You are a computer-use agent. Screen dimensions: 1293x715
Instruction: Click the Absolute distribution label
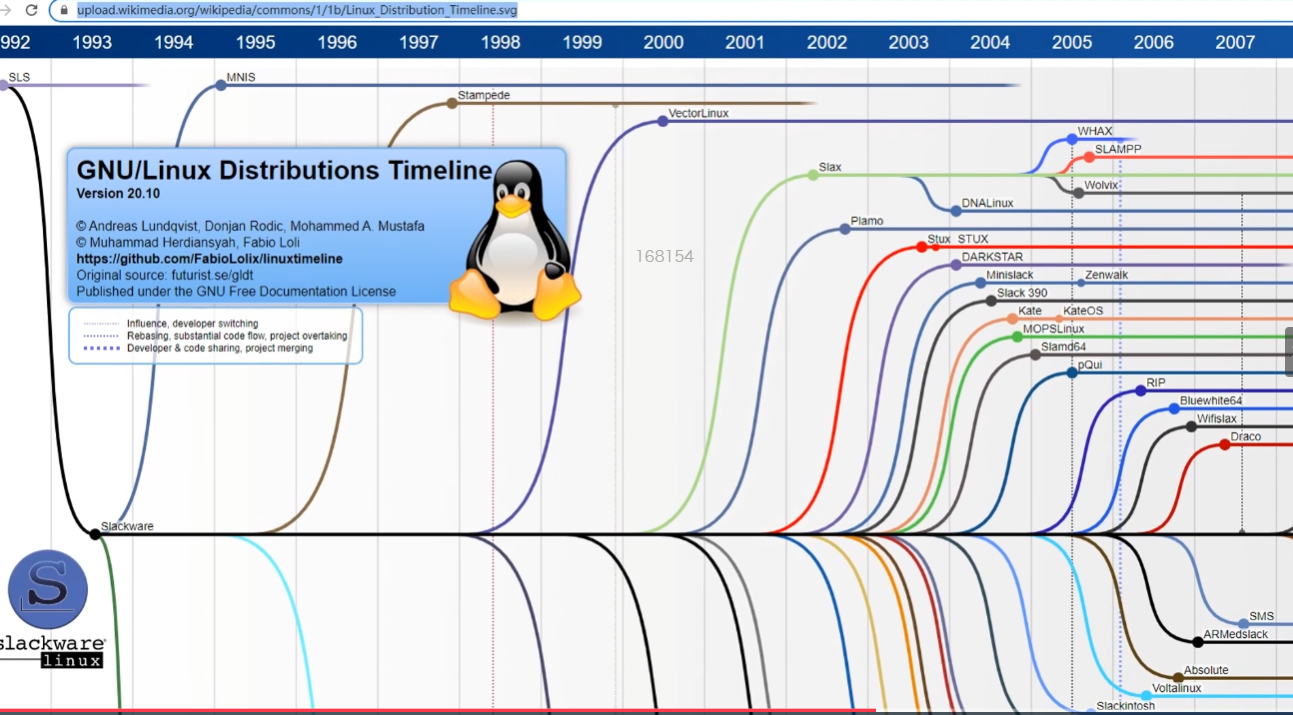pyautogui.click(x=1206, y=670)
